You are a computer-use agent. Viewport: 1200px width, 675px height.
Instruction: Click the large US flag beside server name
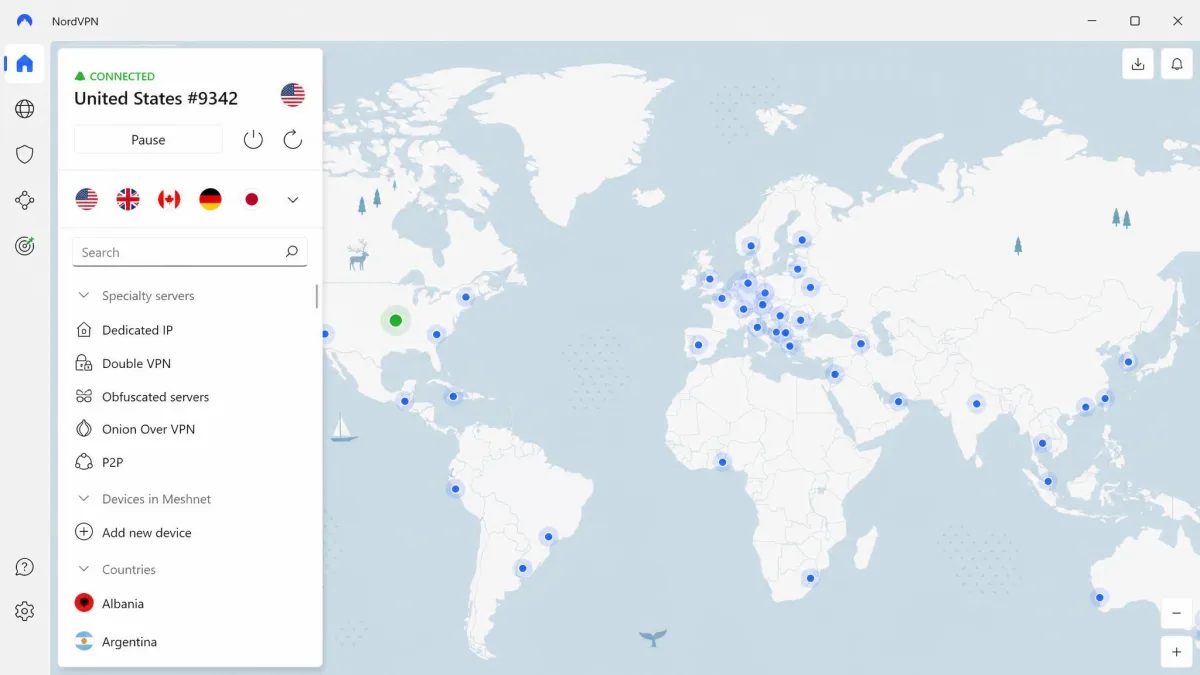pos(293,95)
